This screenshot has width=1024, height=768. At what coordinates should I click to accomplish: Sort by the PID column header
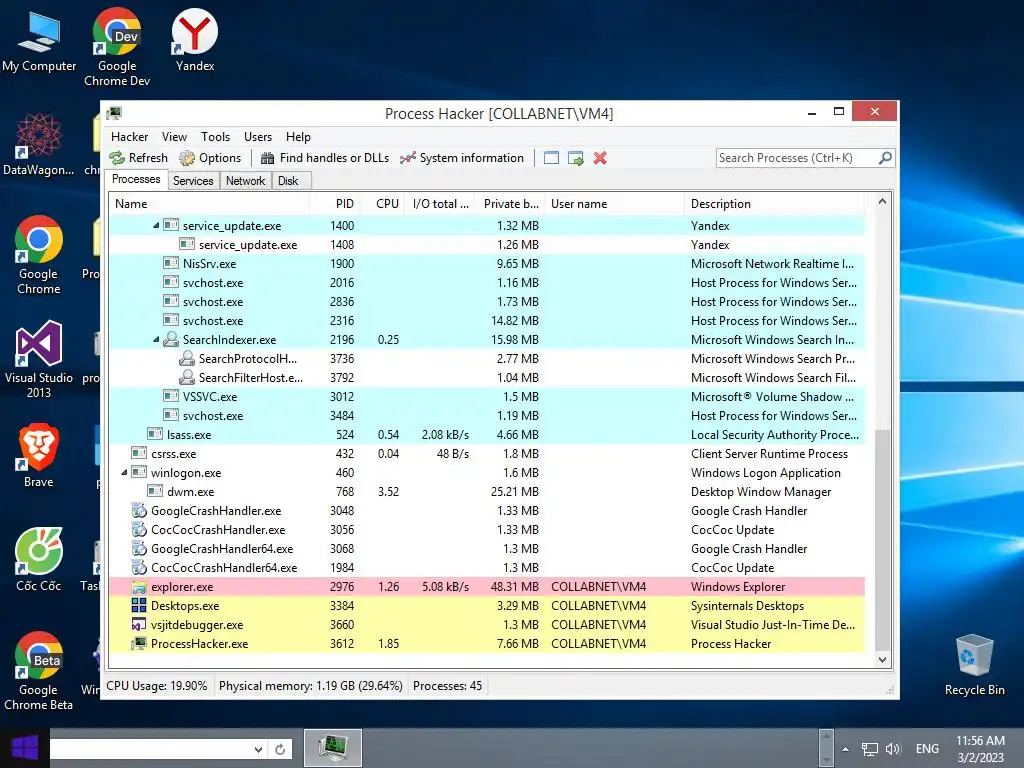334,204
